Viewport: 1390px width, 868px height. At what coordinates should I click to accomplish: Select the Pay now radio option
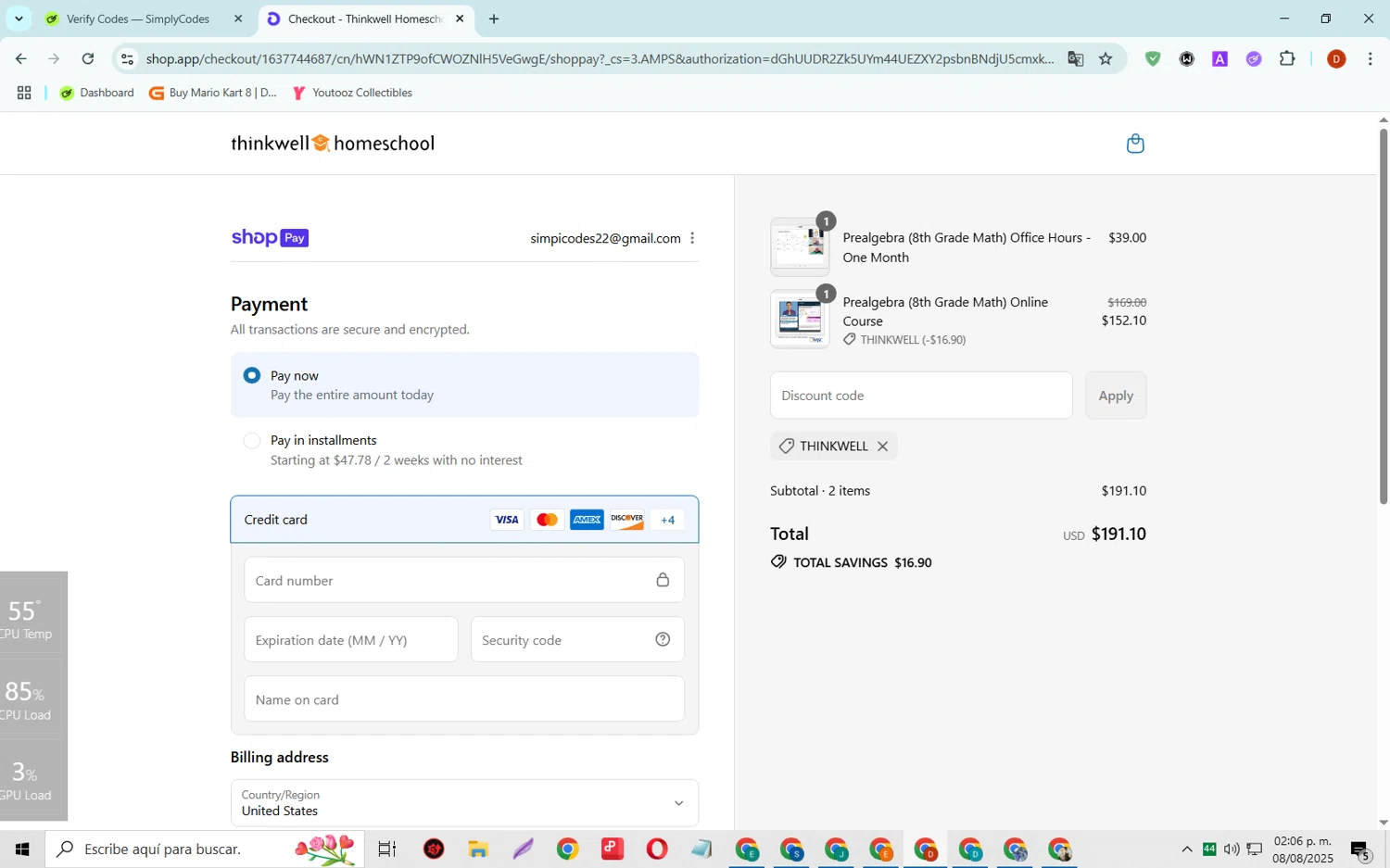tap(252, 375)
